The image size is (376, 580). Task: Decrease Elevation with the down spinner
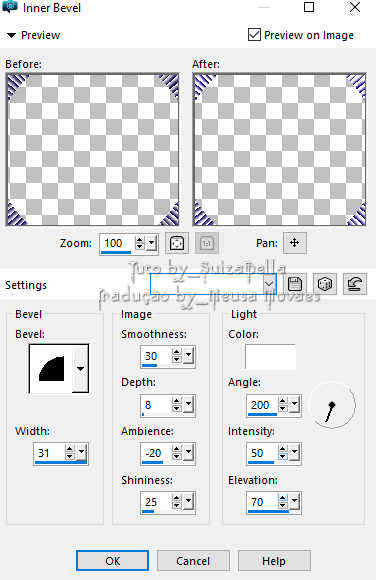coord(283,505)
